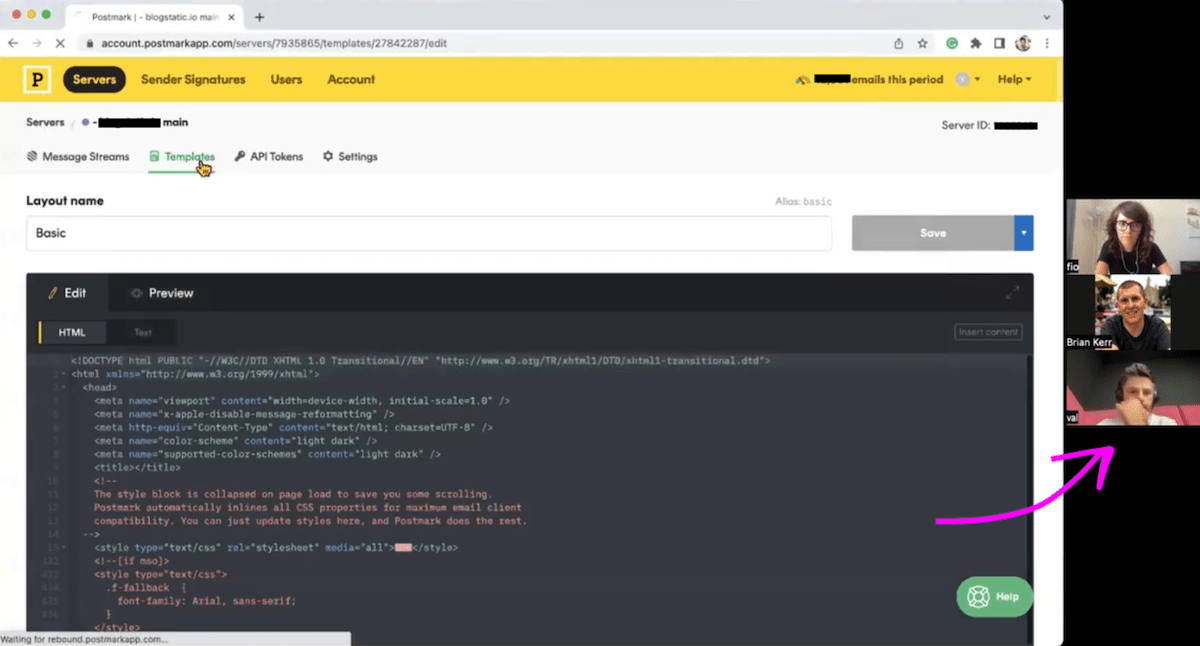Select Brian Kerr's video thumbnail
The width and height of the screenshot is (1200, 646).
point(1133,312)
